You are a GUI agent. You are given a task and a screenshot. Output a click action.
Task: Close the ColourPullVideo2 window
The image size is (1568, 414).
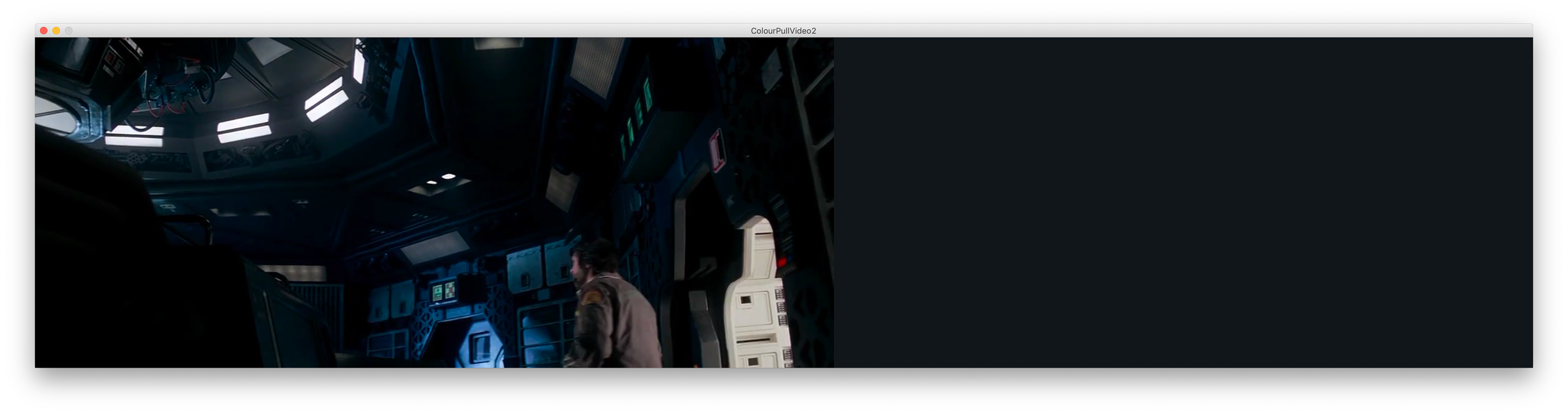(44, 31)
